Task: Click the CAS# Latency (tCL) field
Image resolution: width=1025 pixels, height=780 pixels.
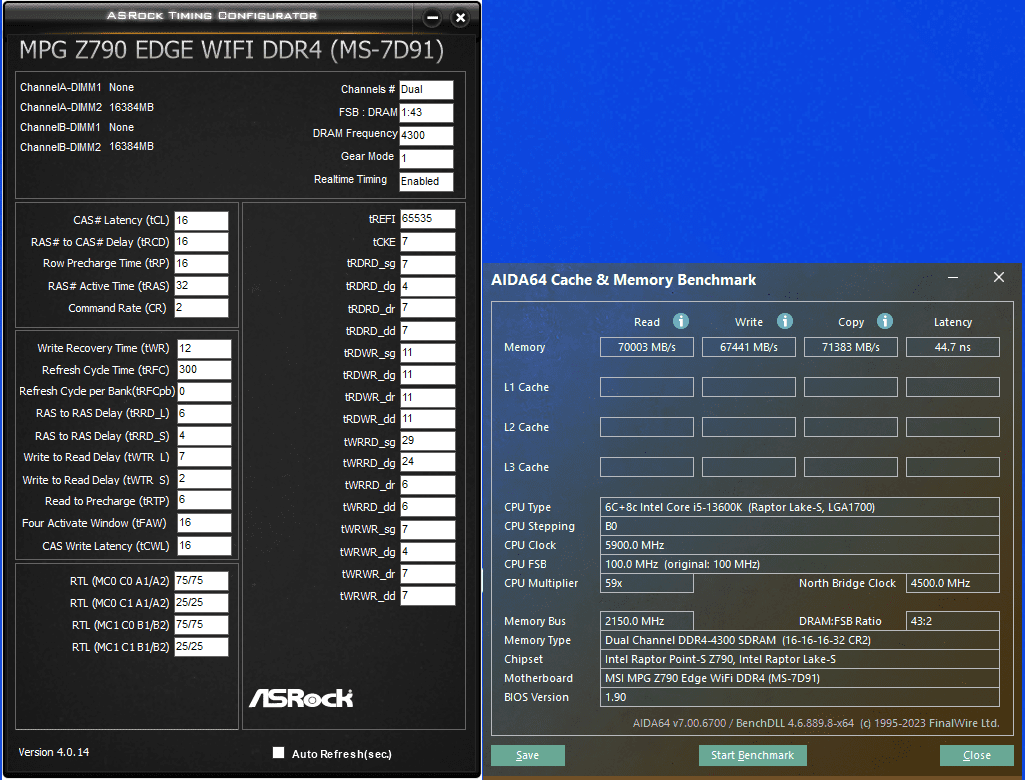Action: tap(201, 220)
